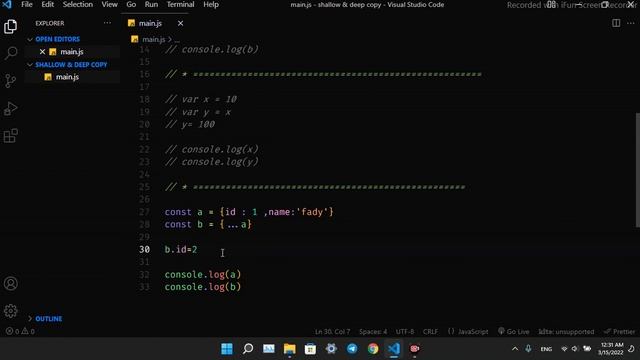The image size is (640, 360).
Task: Click the microphone tray icon
Action: pyautogui.click(x=528, y=349)
